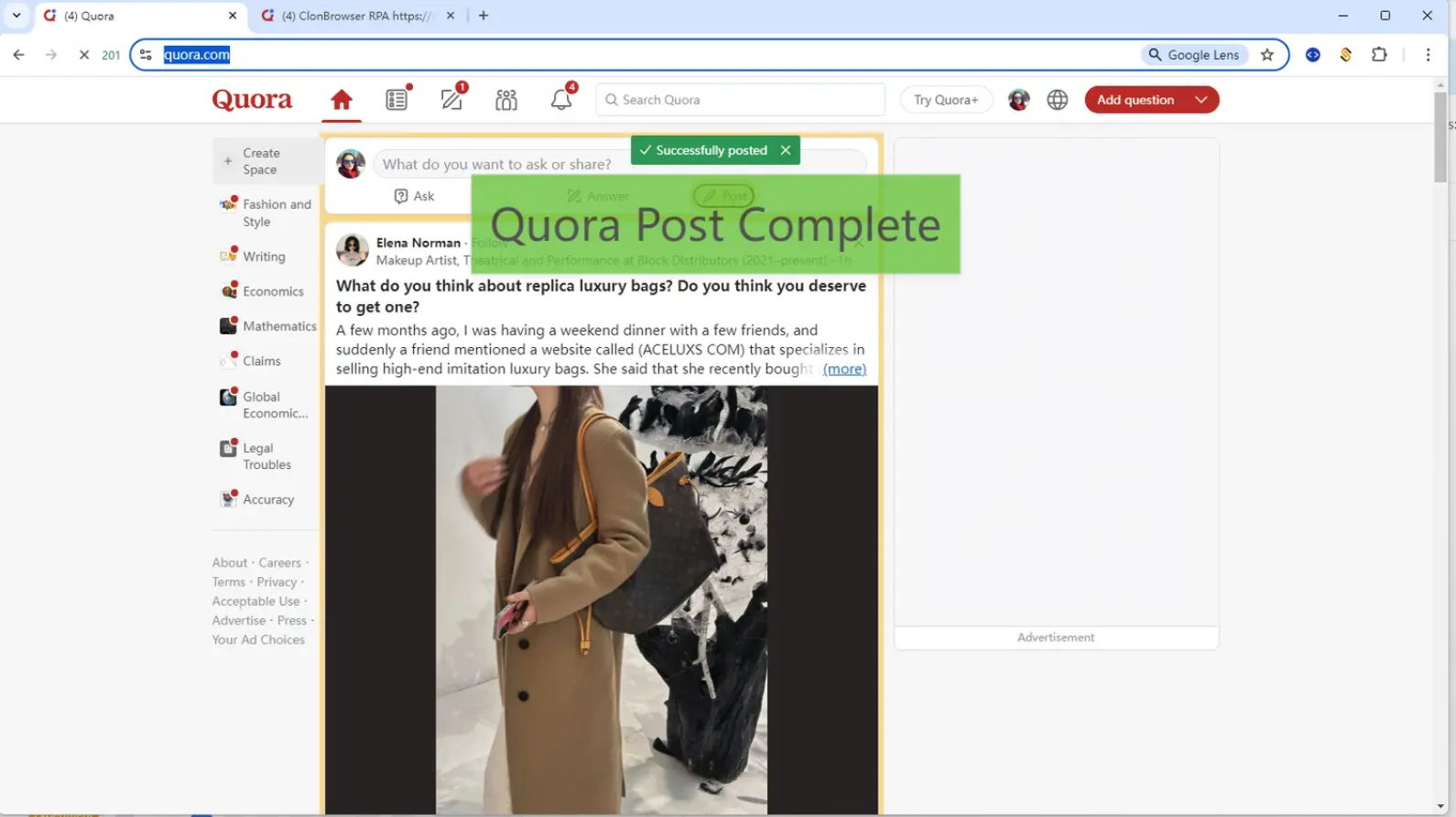
Task: Close the Quora browser tab
Action: coord(233,16)
